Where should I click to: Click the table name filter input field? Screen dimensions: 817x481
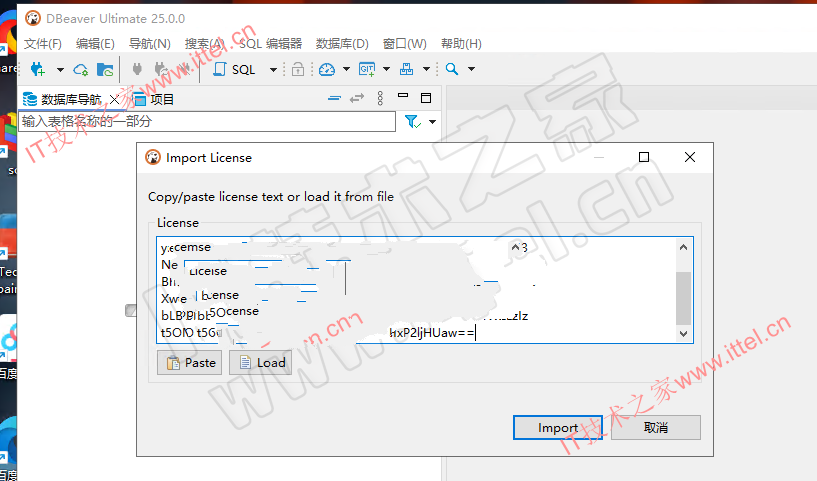(x=207, y=121)
